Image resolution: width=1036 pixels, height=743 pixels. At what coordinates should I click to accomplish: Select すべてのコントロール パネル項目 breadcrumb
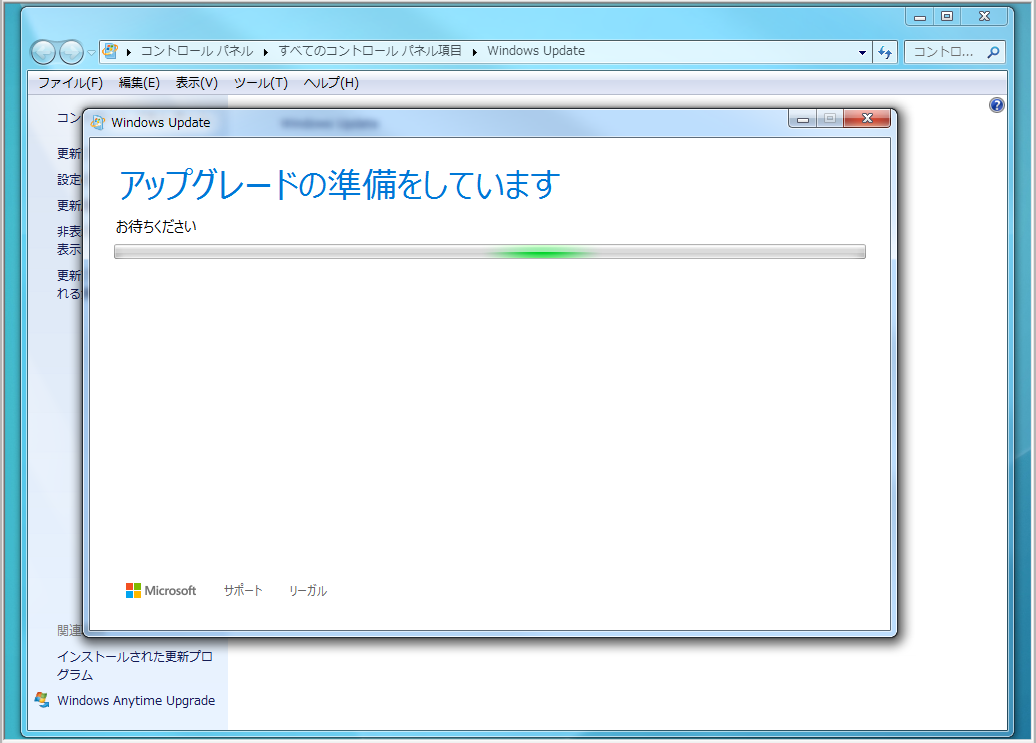(370, 51)
